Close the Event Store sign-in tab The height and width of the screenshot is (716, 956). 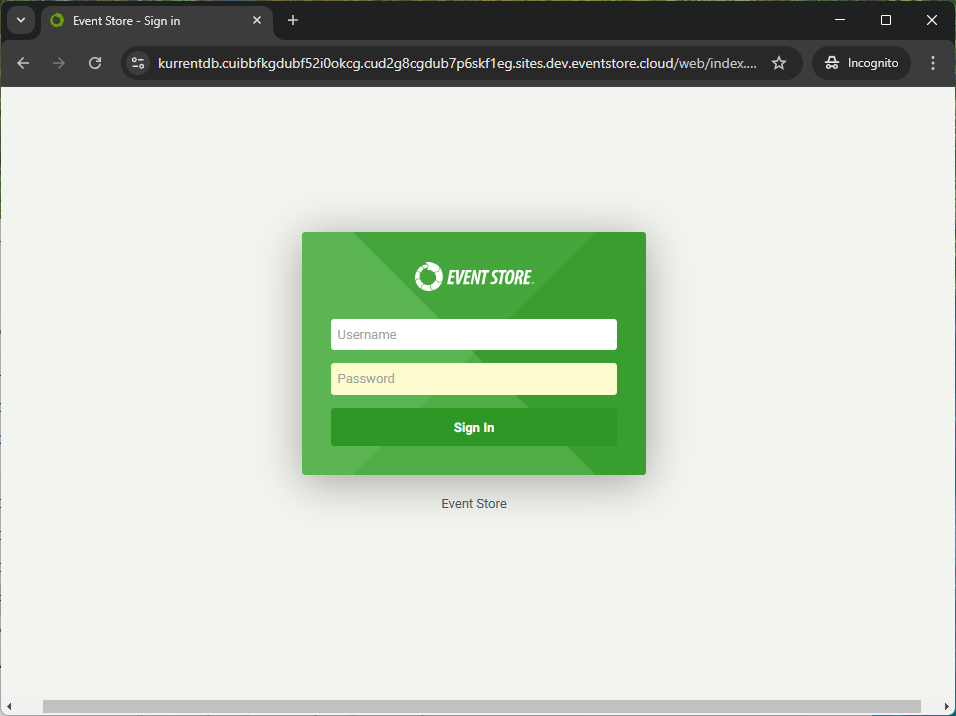(257, 20)
